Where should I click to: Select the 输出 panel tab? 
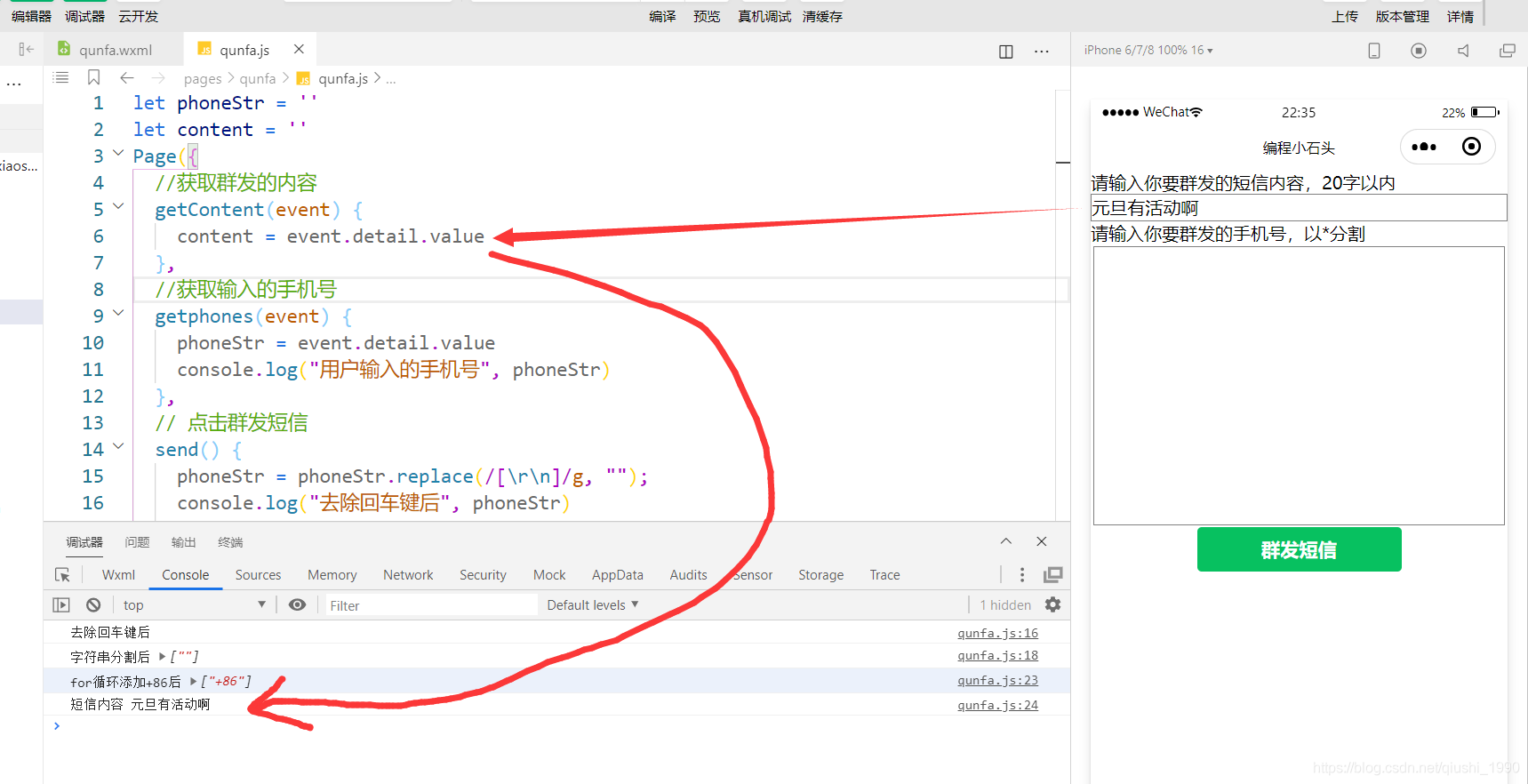(x=183, y=542)
